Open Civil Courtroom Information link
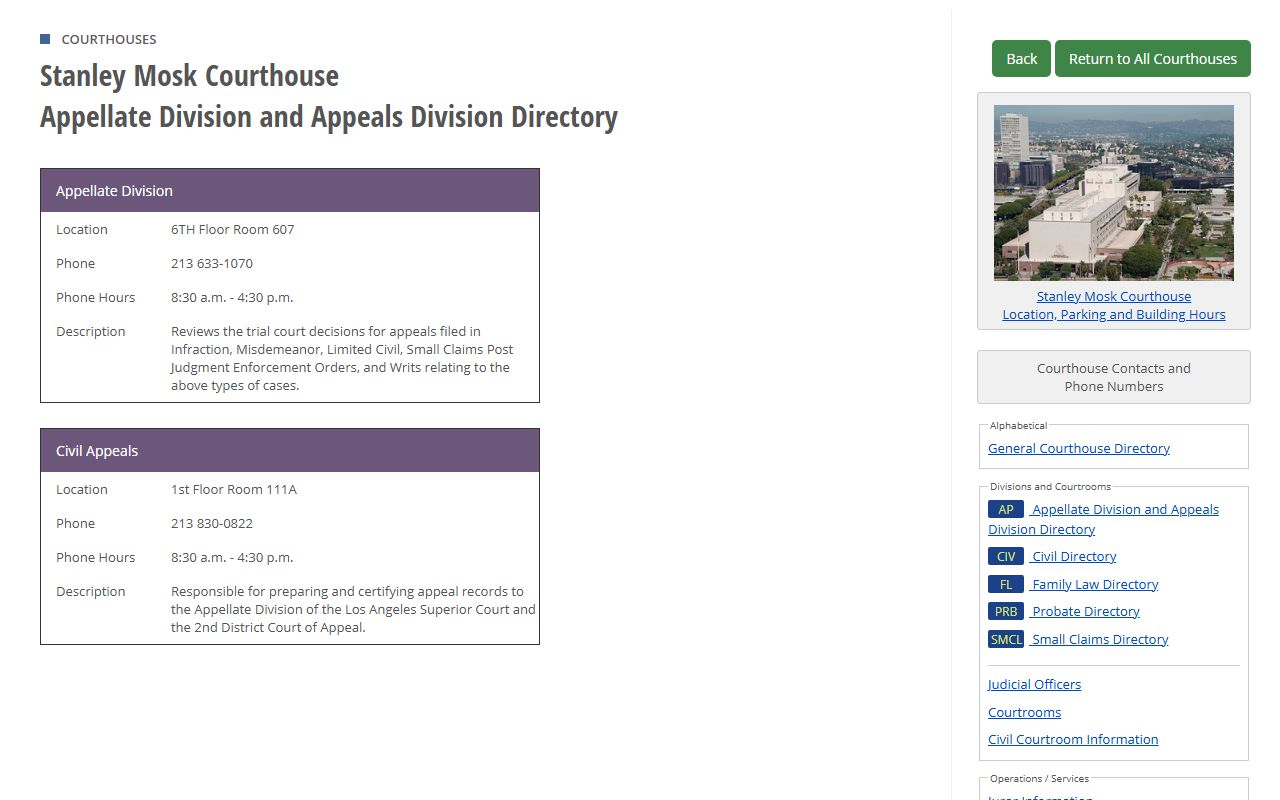Viewport: 1280px width, 800px height. pyautogui.click(x=1073, y=739)
